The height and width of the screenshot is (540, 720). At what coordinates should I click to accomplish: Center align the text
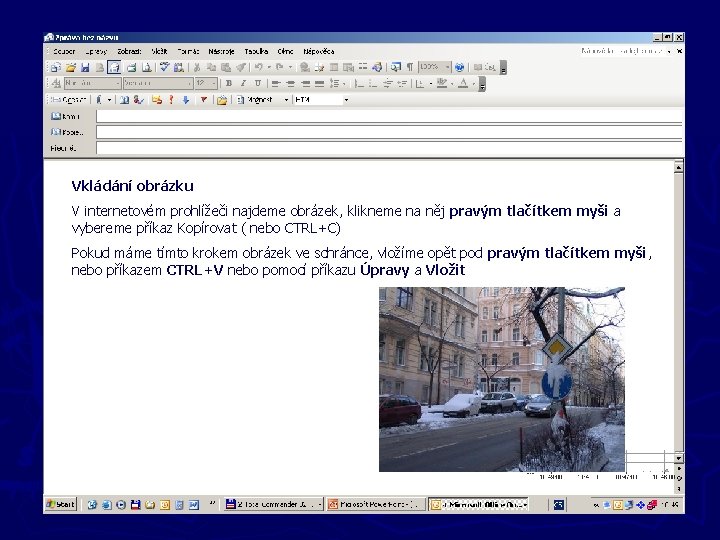290,84
